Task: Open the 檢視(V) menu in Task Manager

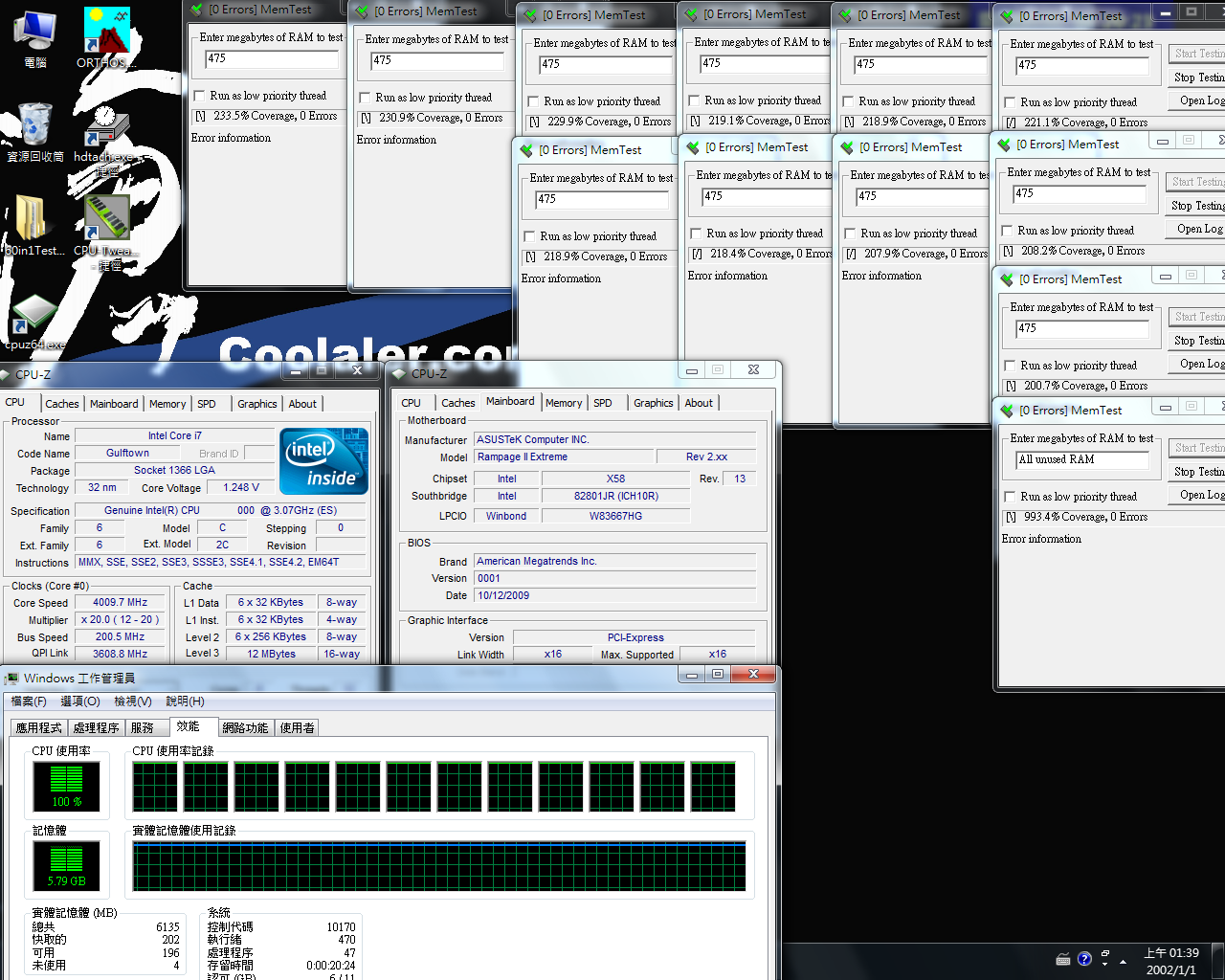Action: coord(133,702)
